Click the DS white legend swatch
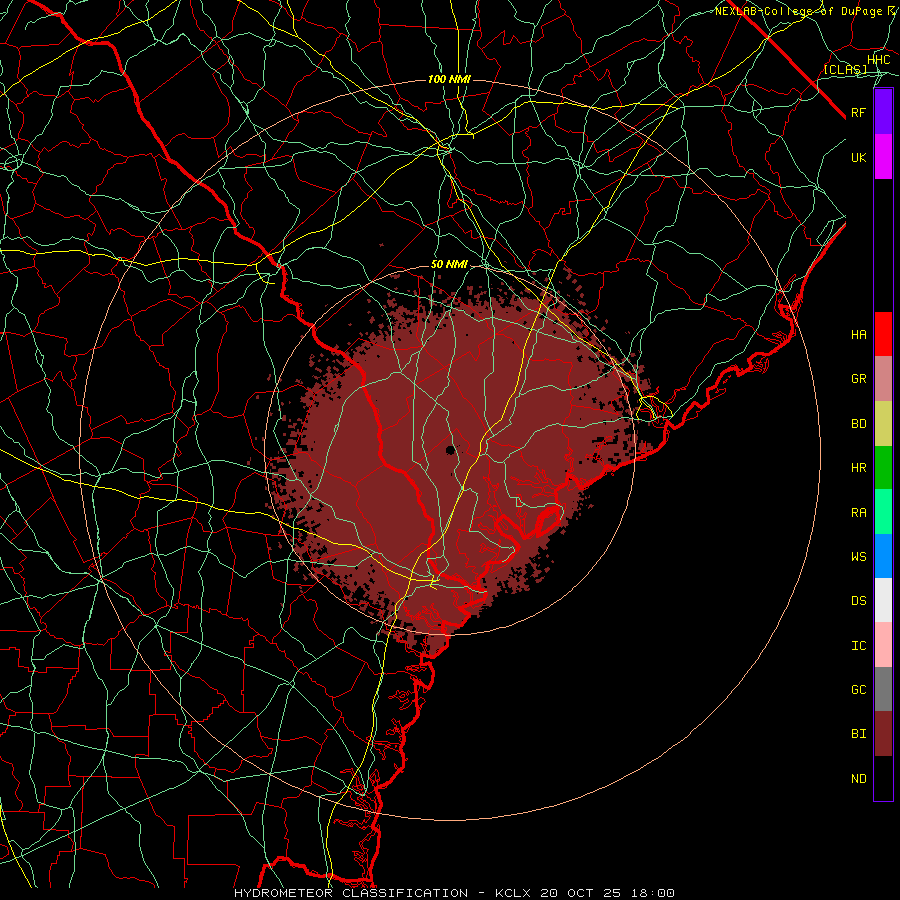Image resolution: width=900 pixels, height=900 pixels. coord(883,600)
